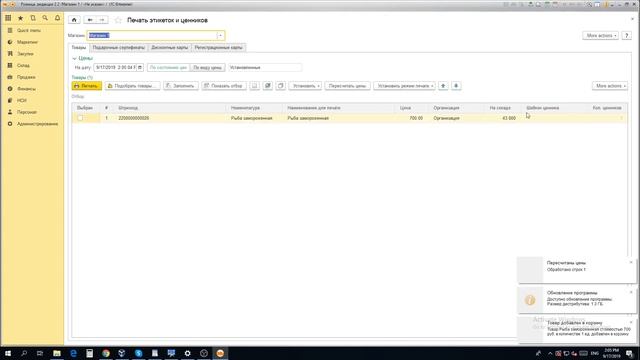The image size is (640, 360).
Task: Open Склад section in sidebar
Action: pyautogui.click(x=23, y=65)
